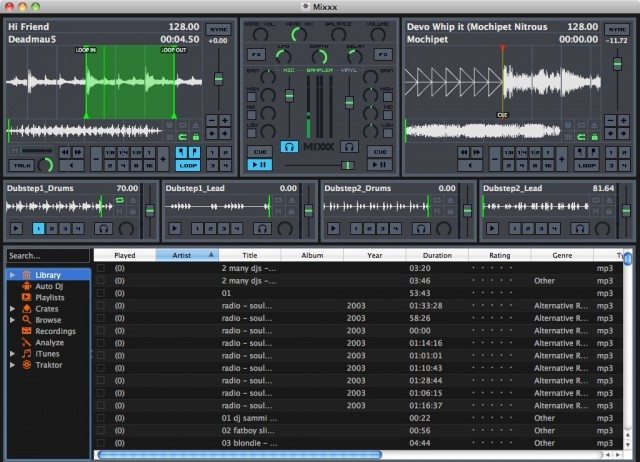
Task: Open Recordings in sidebar
Action: (56, 331)
